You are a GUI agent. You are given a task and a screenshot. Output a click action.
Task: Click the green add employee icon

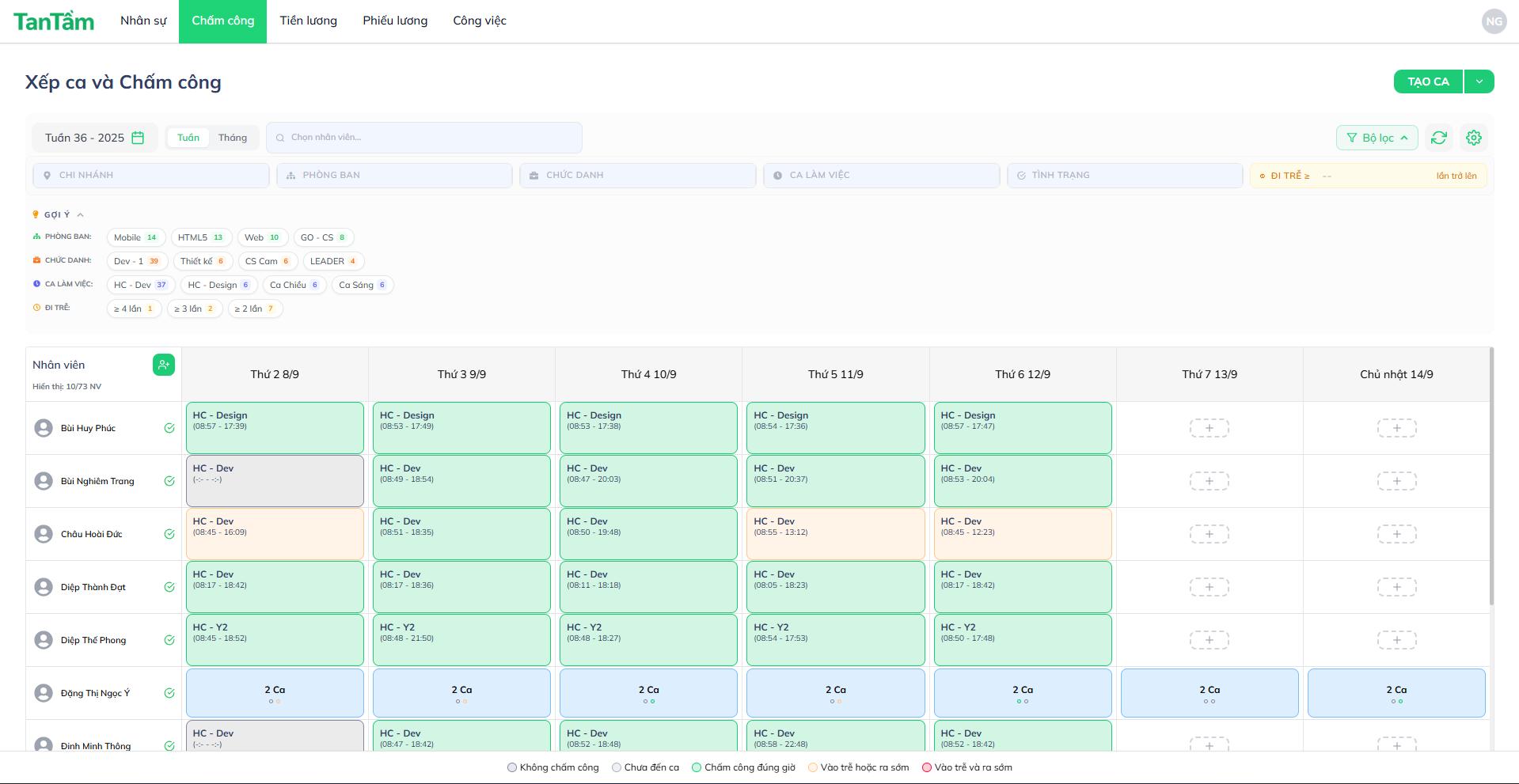pyautogui.click(x=163, y=365)
